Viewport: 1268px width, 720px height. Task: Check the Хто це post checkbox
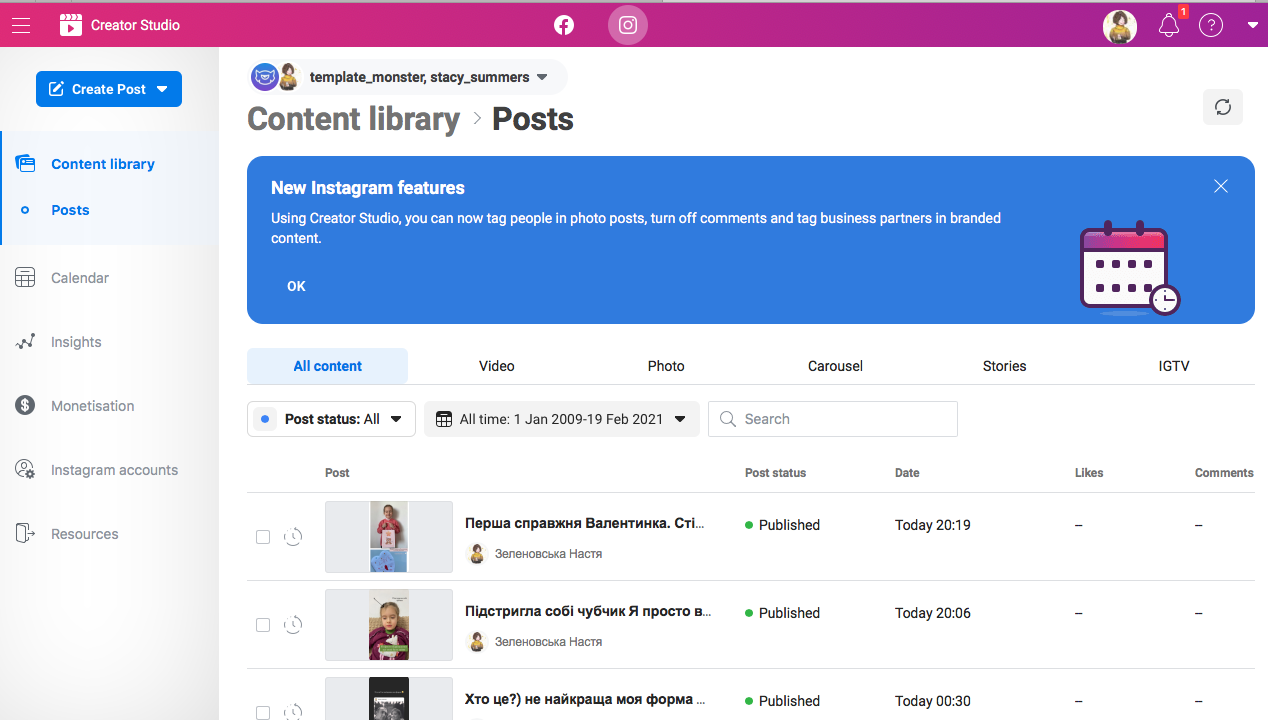(263, 712)
